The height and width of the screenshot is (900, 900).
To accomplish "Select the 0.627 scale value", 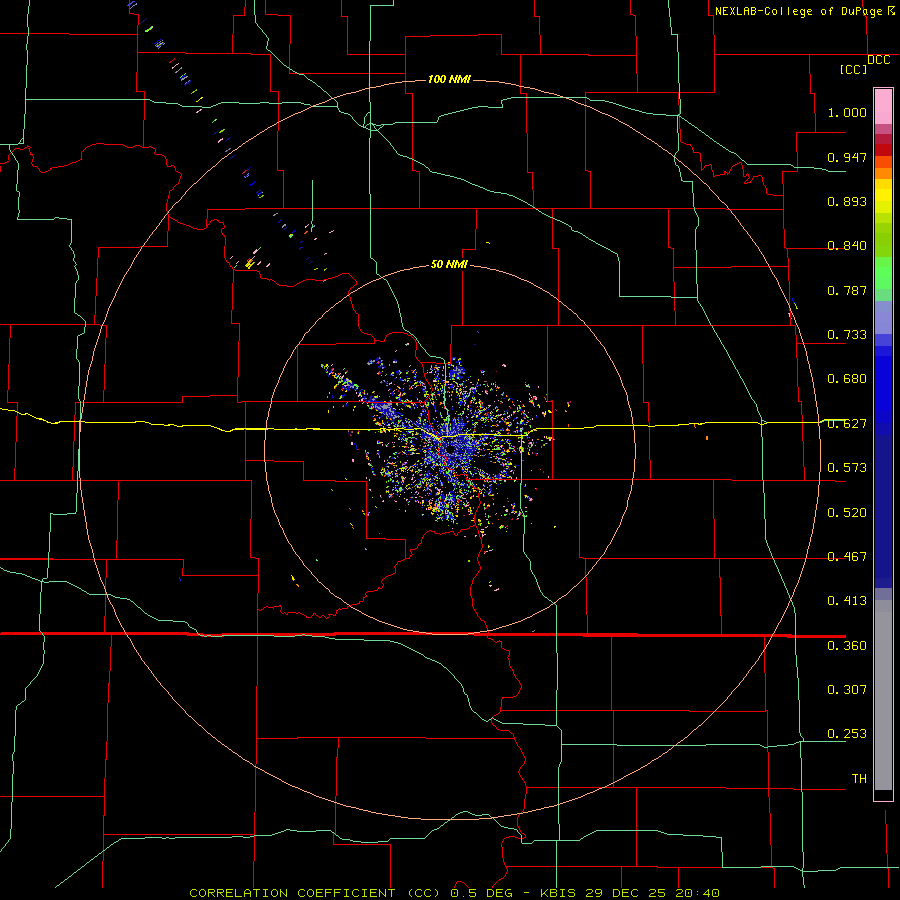I will pyautogui.click(x=847, y=424).
